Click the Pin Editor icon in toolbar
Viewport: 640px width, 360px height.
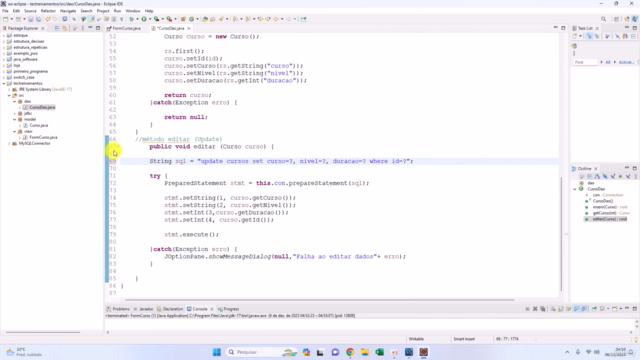click(303, 19)
